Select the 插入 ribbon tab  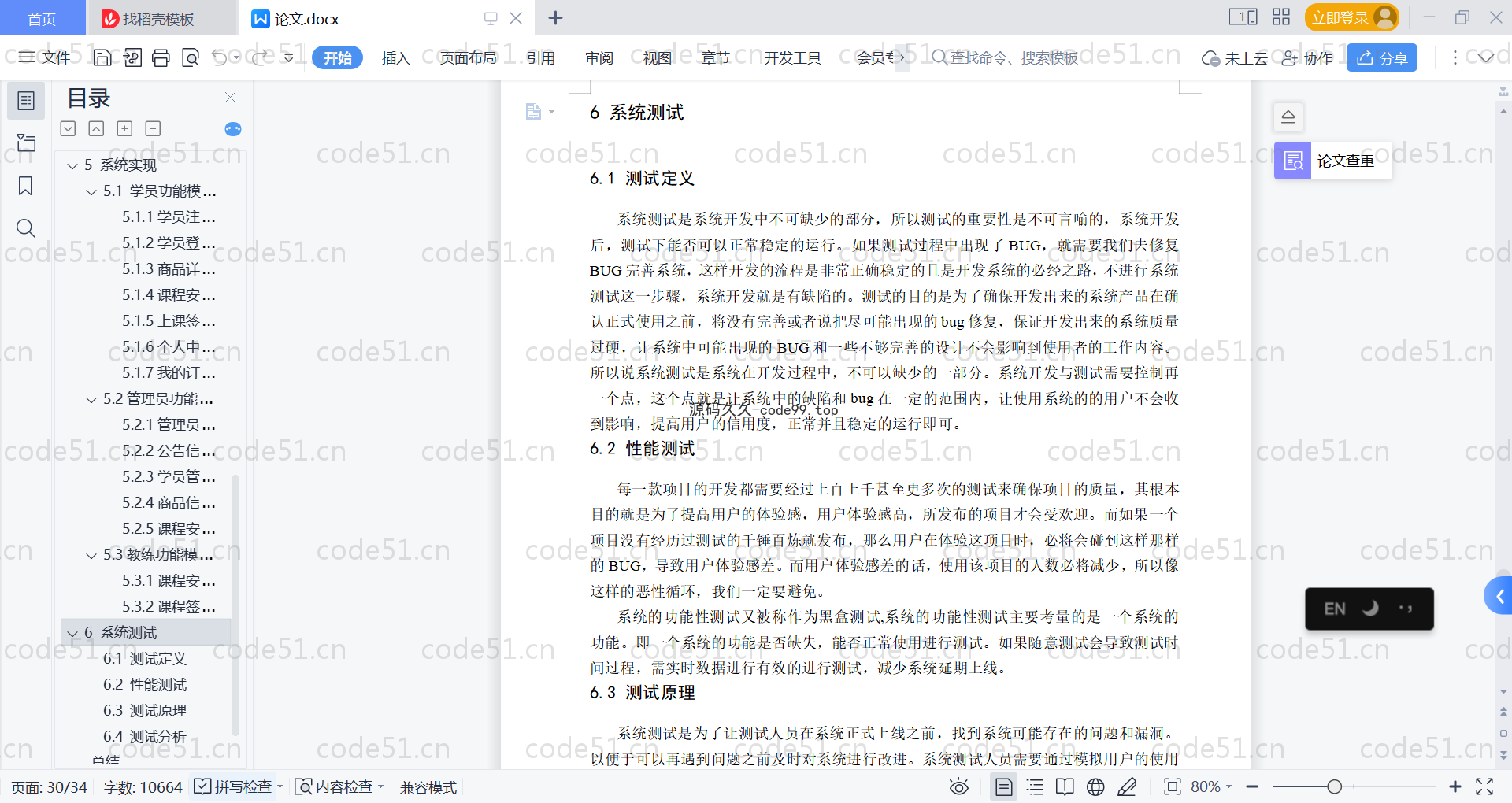tap(395, 57)
